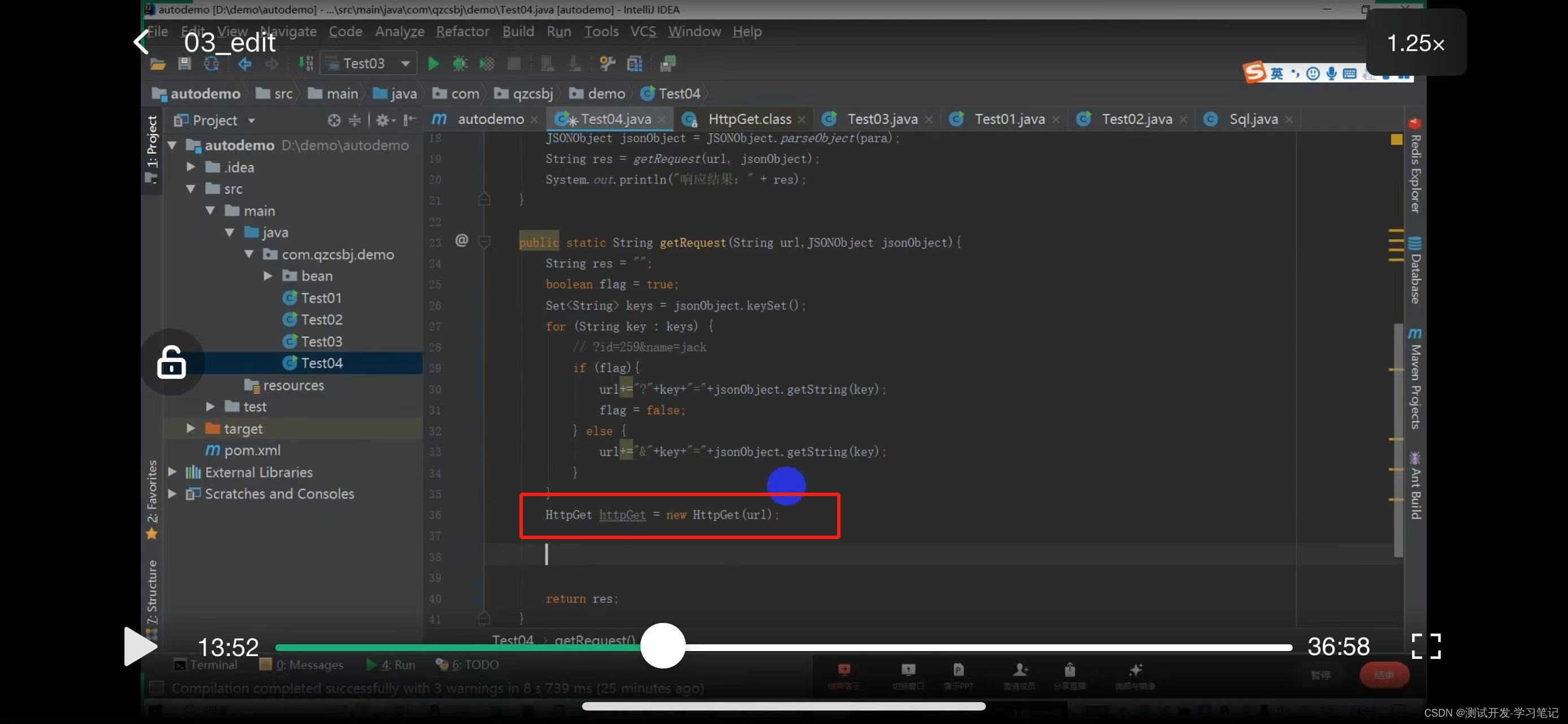This screenshot has width=1568, height=724.
Task: Toggle the Sogou punctuation mode button
Action: (x=1294, y=74)
